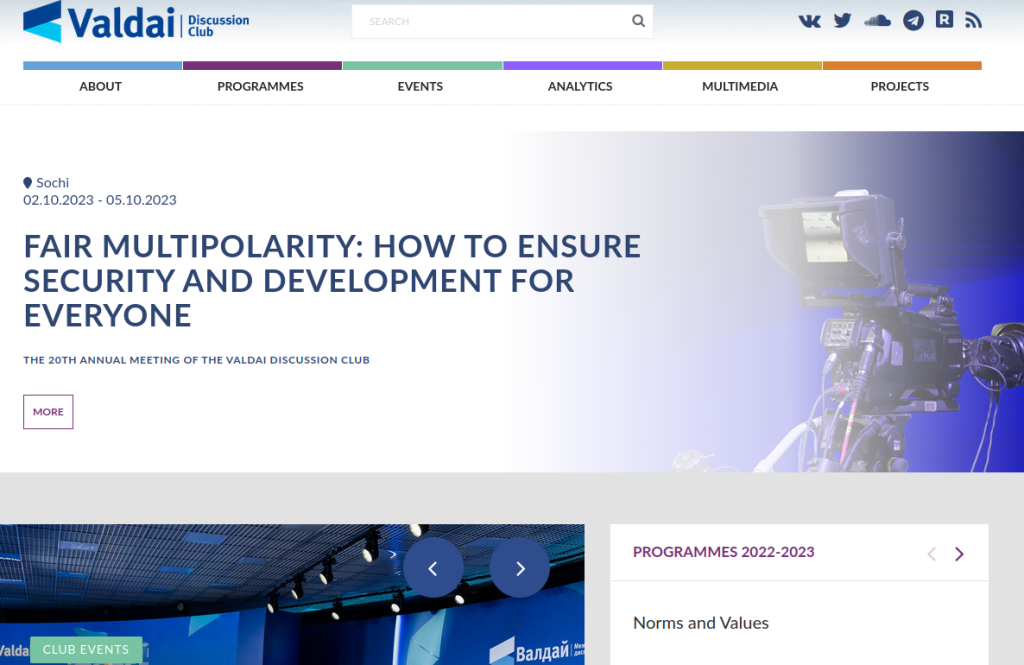
Task: Click the Valdai Discussion Club logo
Action: pos(136,22)
